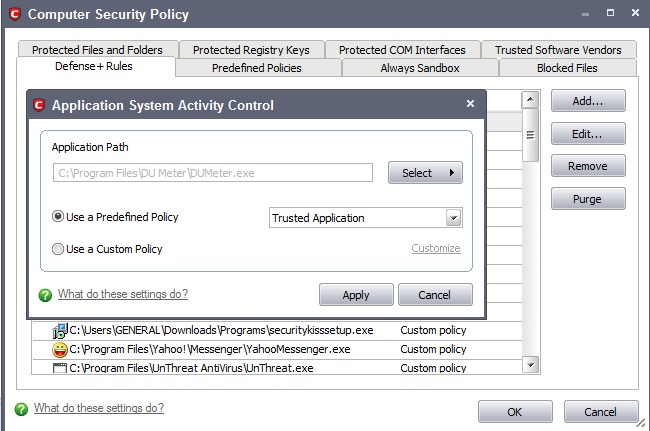Close the Application System Activity Control dialog
This screenshot has height=431, width=650.
[470, 104]
